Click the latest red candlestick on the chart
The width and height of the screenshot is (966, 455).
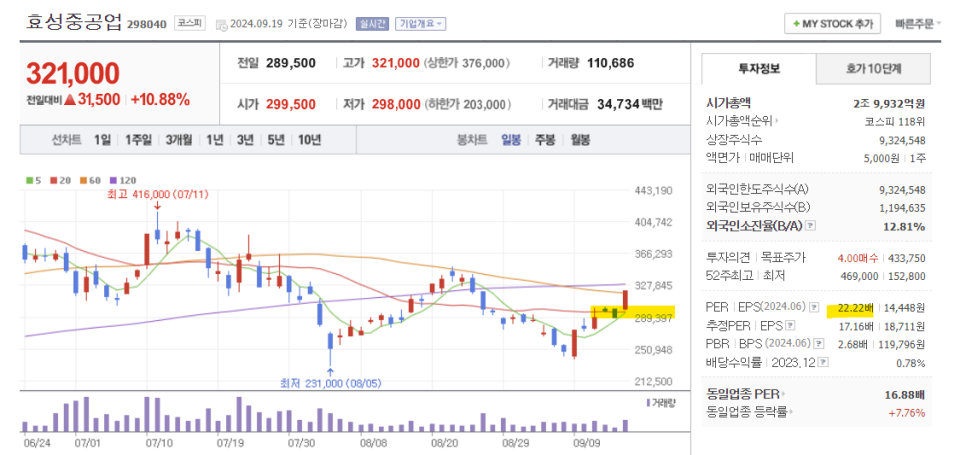(625, 300)
